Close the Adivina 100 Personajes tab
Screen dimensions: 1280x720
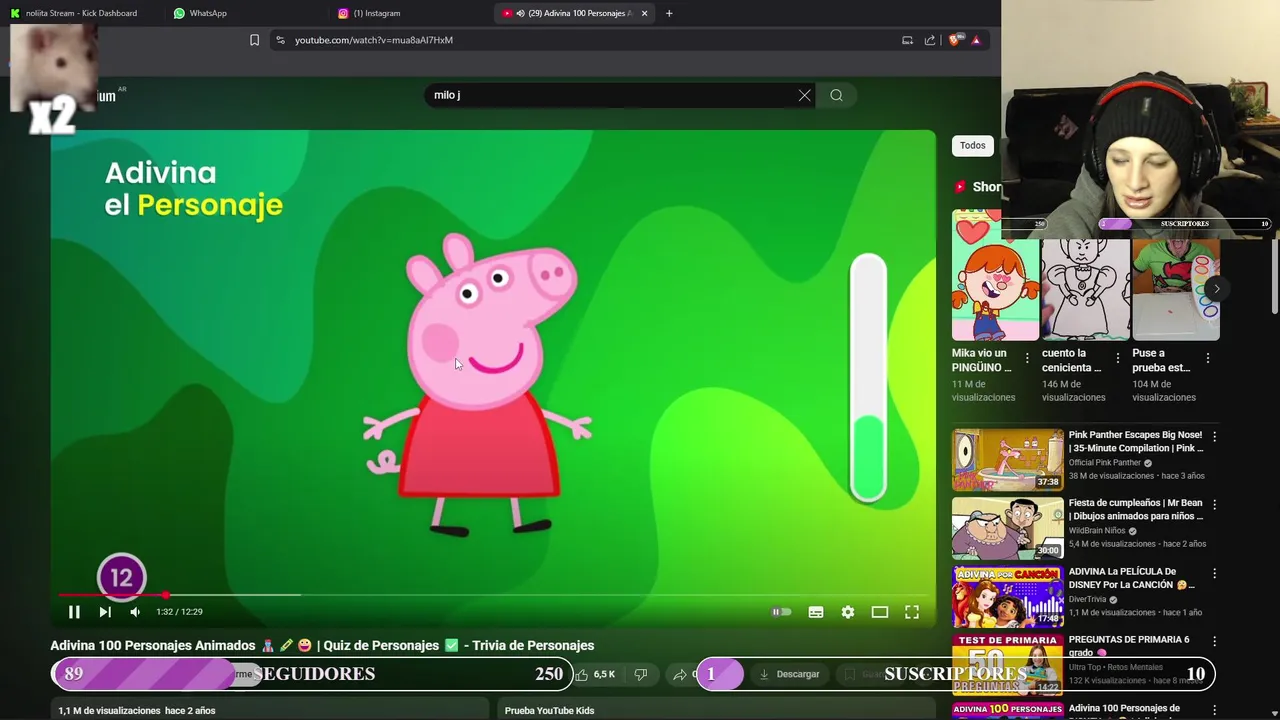tap(644, 13)
